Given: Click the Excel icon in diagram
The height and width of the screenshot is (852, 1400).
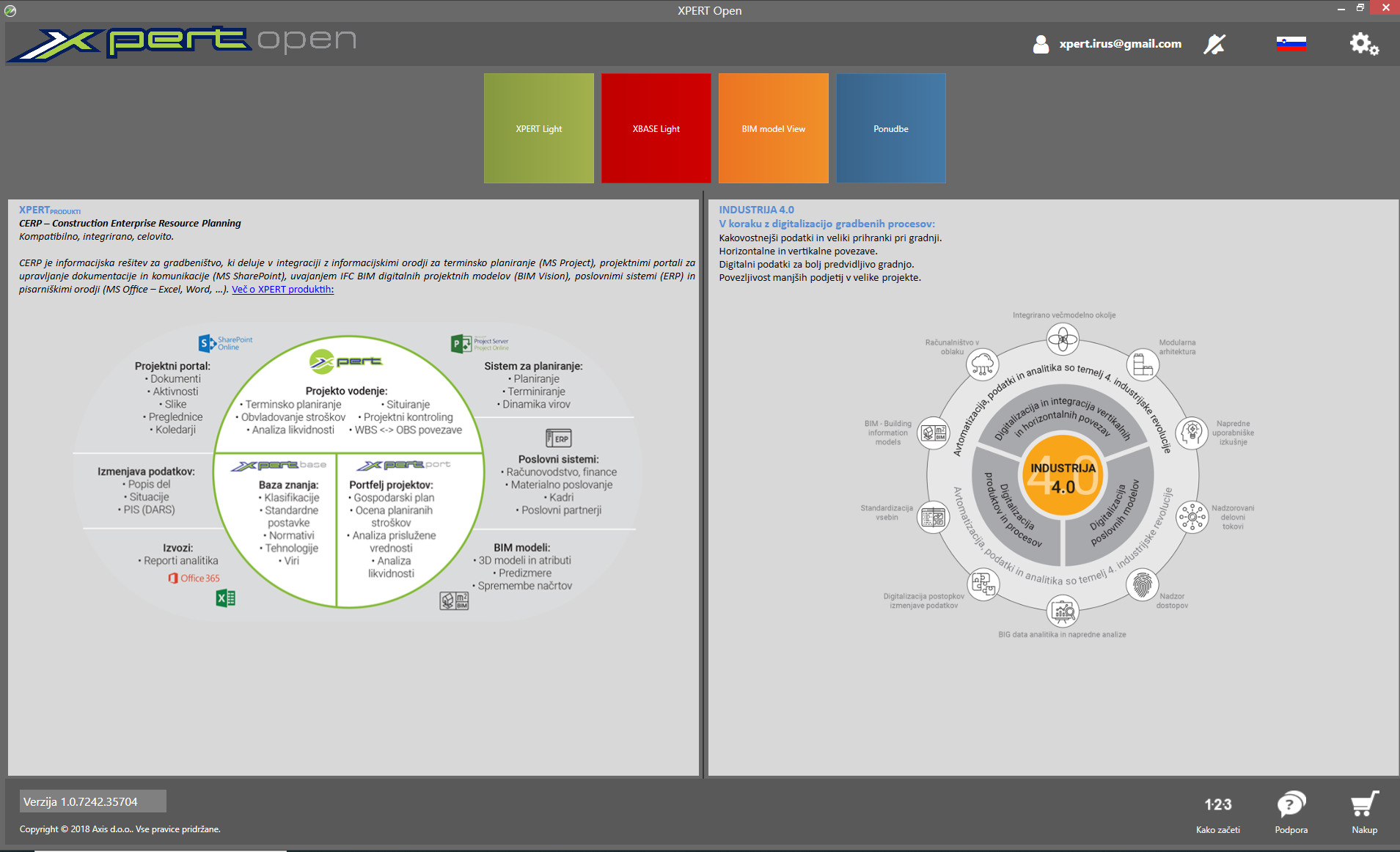Looking at the screenshot, I should pyautogui.click(x=226, y=598).
